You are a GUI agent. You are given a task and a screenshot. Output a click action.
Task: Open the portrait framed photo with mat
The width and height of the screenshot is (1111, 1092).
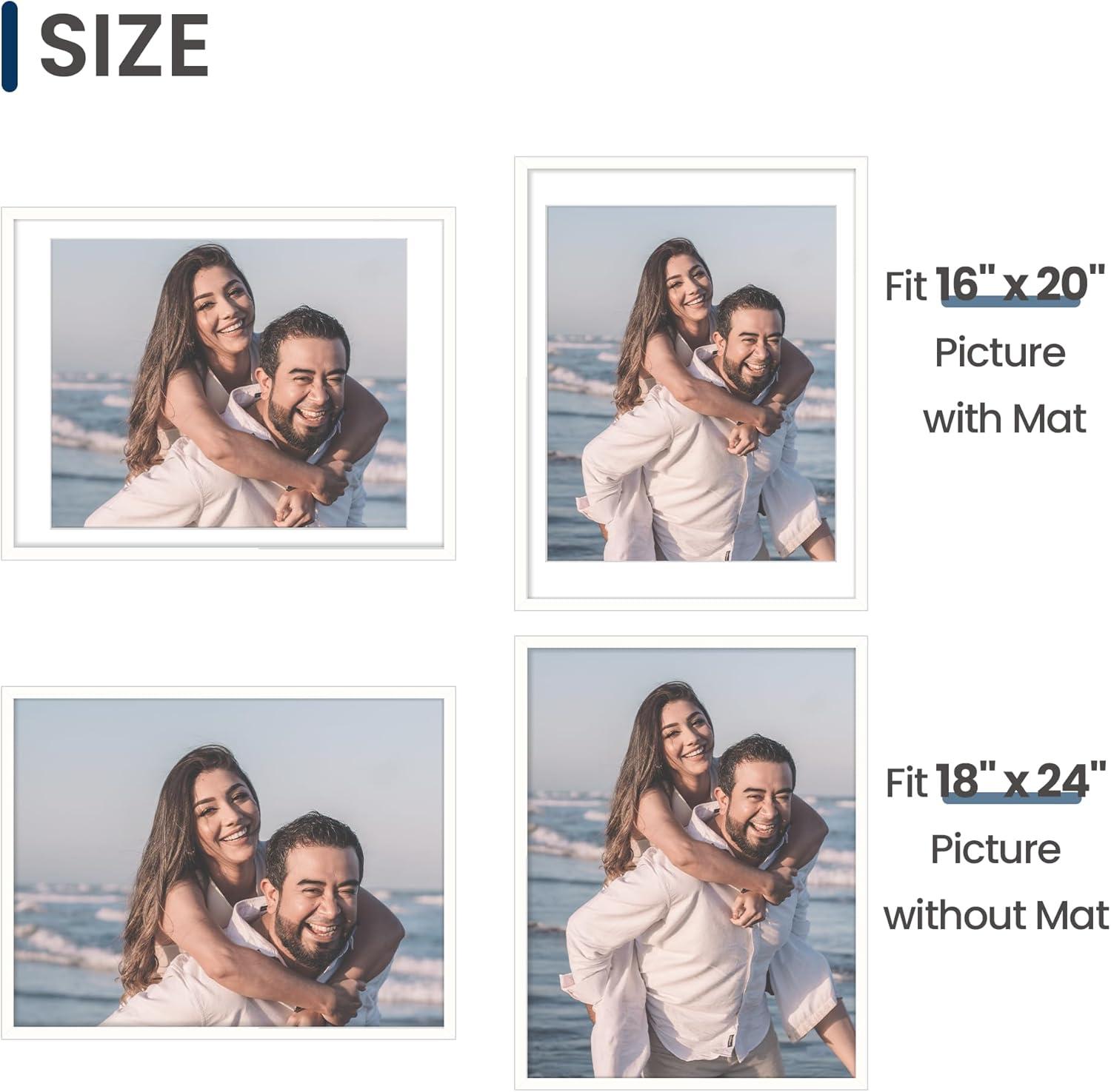click(691, 383)
